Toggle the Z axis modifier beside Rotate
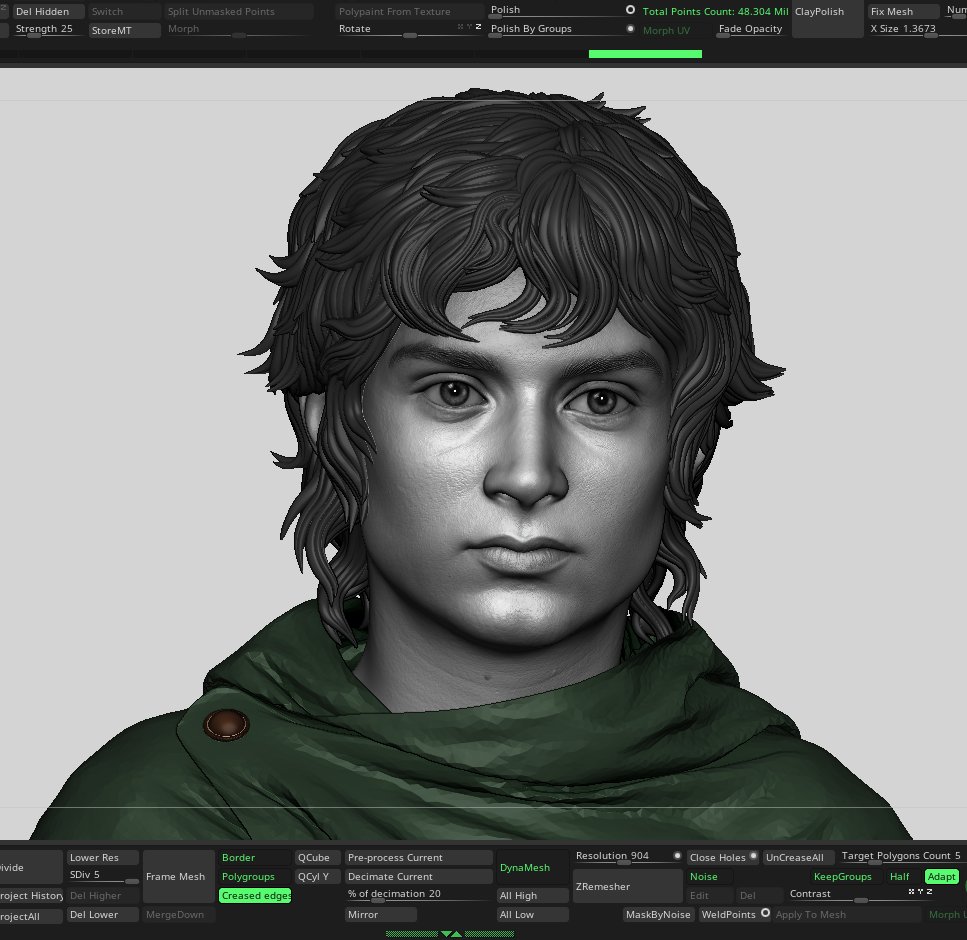 478,27
